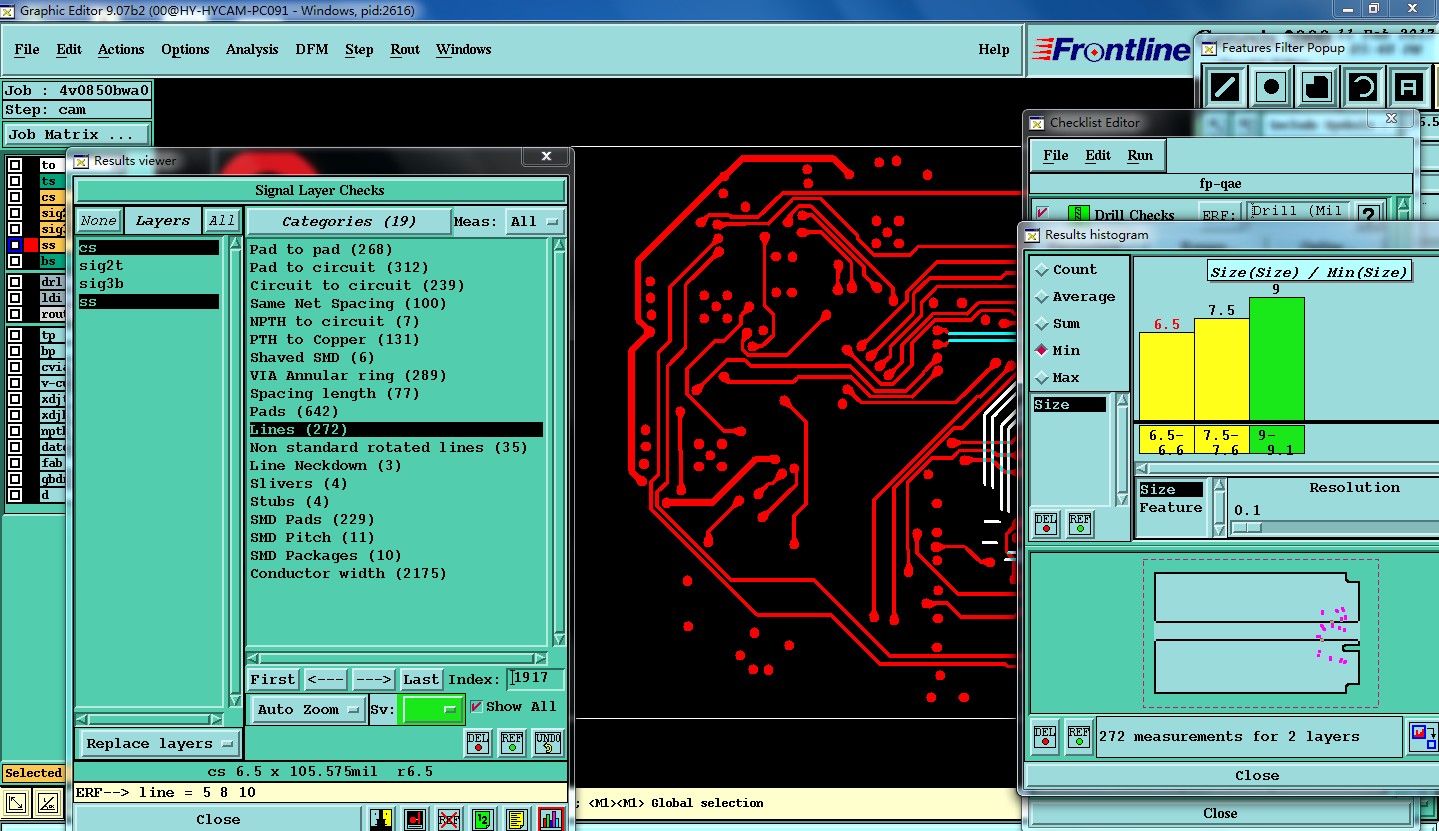Click the ERF Drill (Mil) input field
The height and width of the screenshot is (831, 1439).
click(x=1299, y=213)
